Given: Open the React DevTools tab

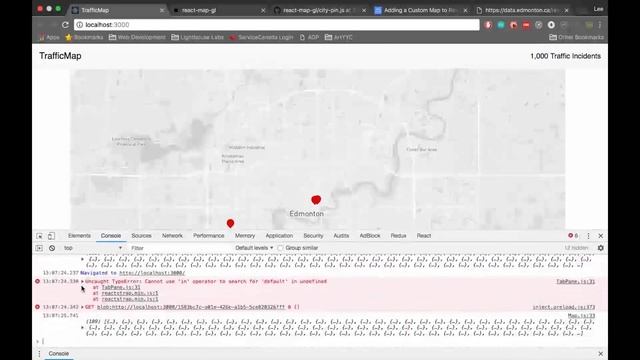Looking at the screenshot, I should (x=424, y=236).
